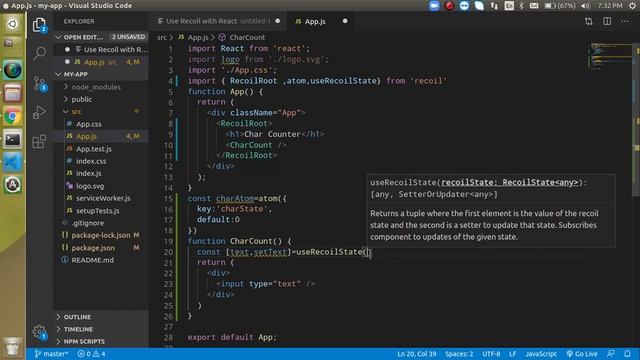Open .gitignore in the file tree

click(x=87, y=223)
